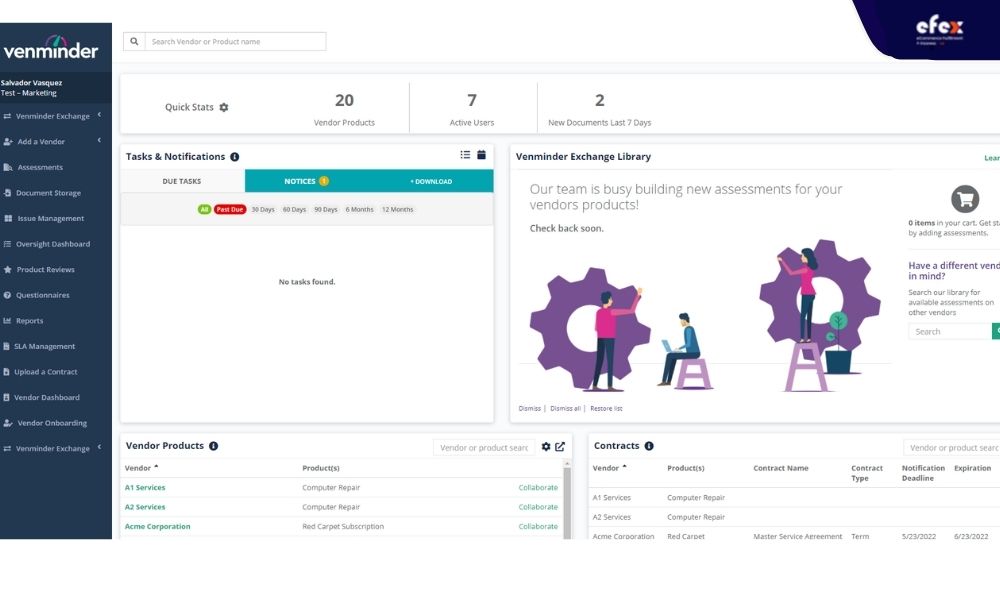
Task: Click the Salvador Vasquez user name
Action: [x=31, y=83]
